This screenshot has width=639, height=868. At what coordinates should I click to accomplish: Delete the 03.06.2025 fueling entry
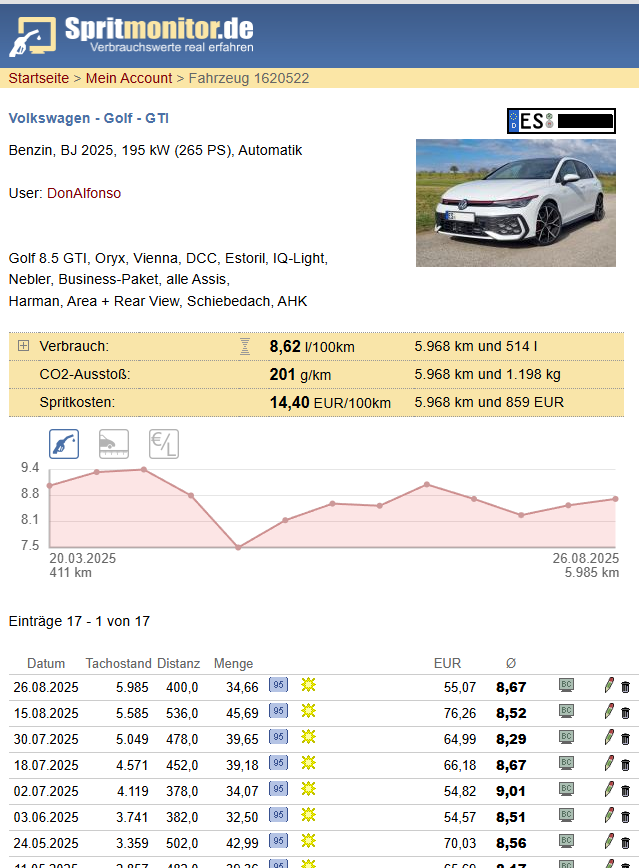point(625,817)
